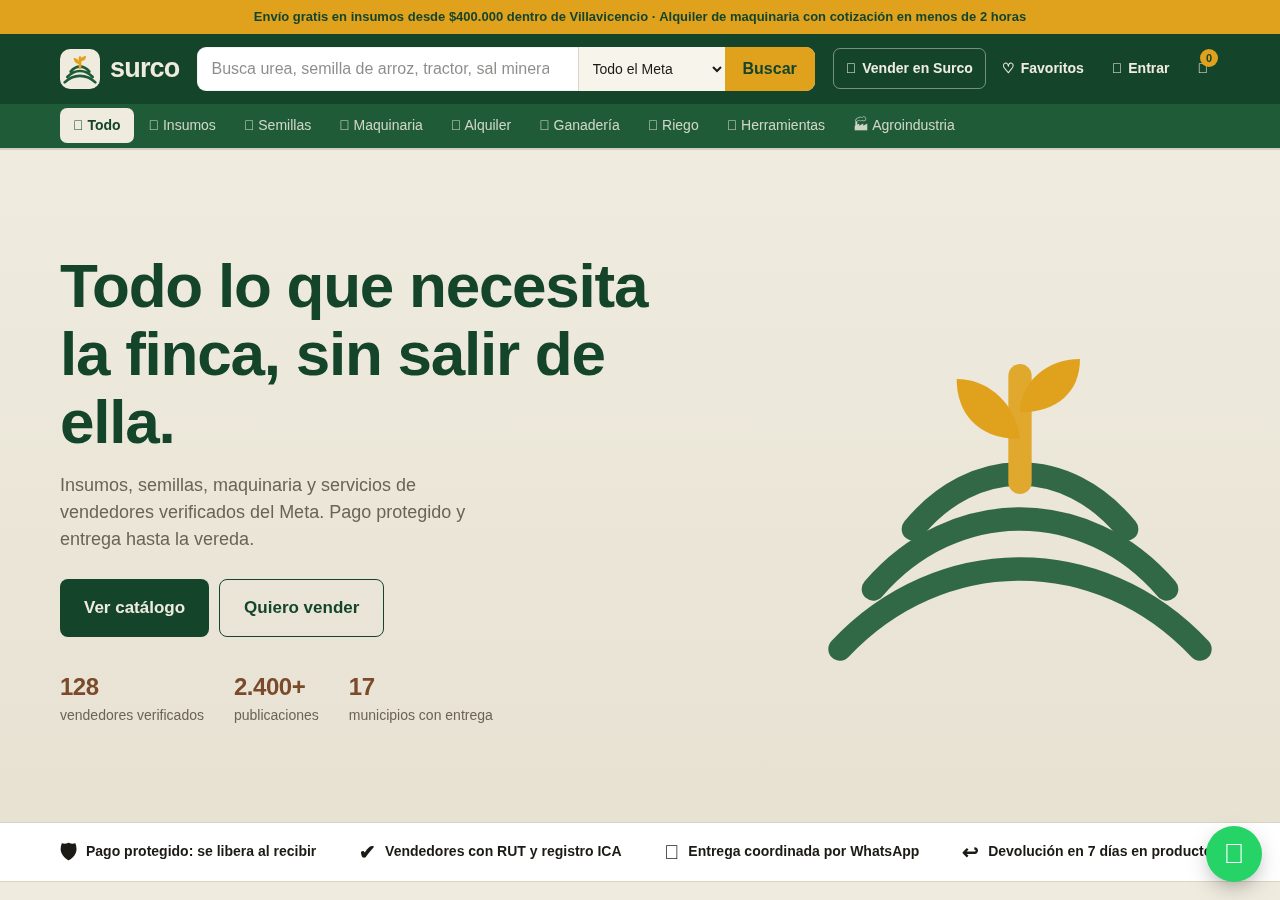Open the Favoritos heart link

pos(1042,68)
